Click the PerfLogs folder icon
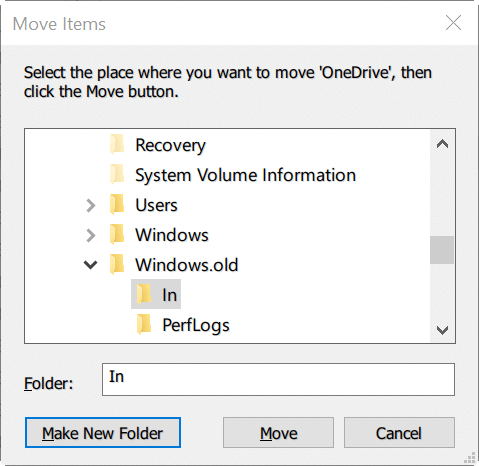 click(x=144, y=325)
